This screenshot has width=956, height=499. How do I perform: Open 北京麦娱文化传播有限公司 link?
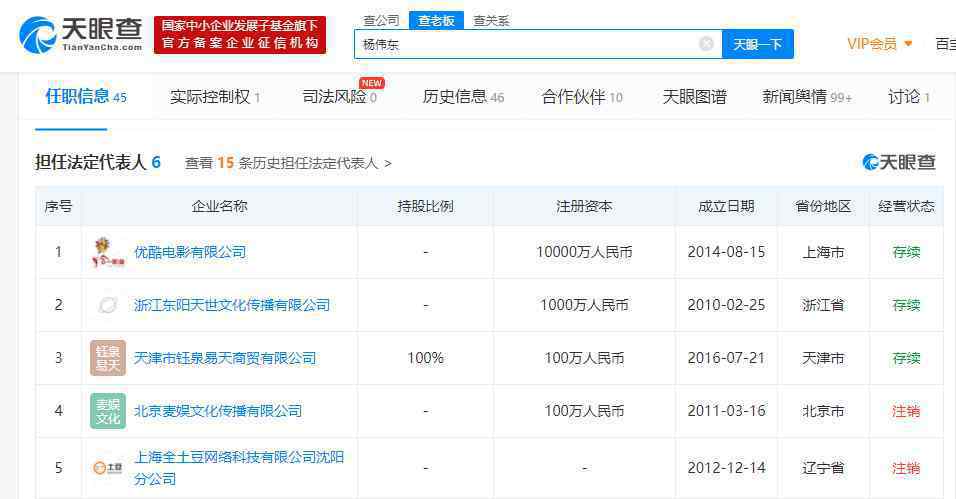(x=218, y=411)
